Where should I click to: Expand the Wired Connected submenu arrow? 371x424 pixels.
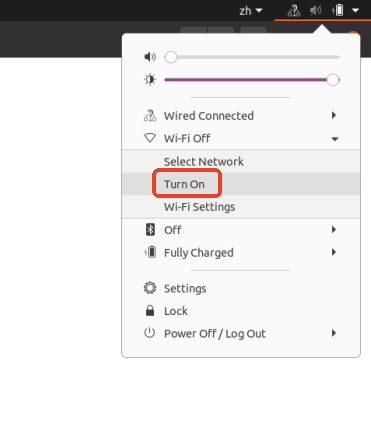tap(334, 115)
